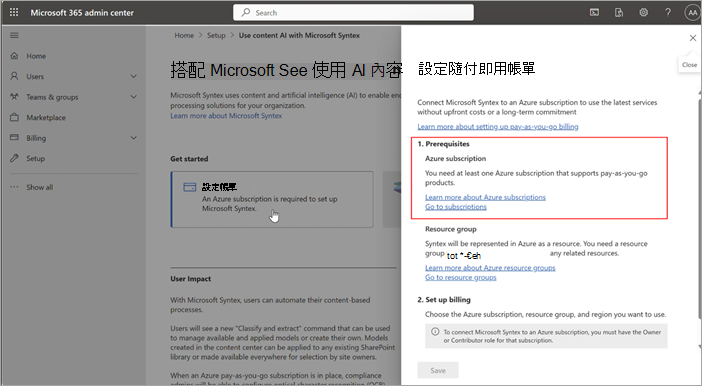Click the card icon in billing setup tile
702x386 pixels.
point(190,187)
